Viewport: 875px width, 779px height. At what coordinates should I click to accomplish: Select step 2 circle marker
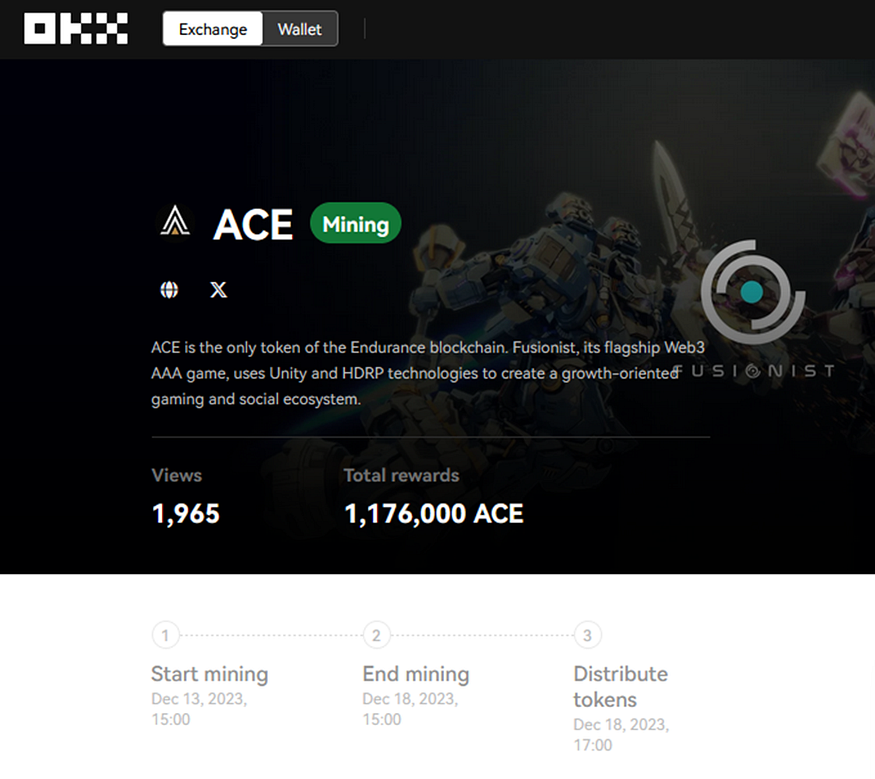(x=376, y=635)
